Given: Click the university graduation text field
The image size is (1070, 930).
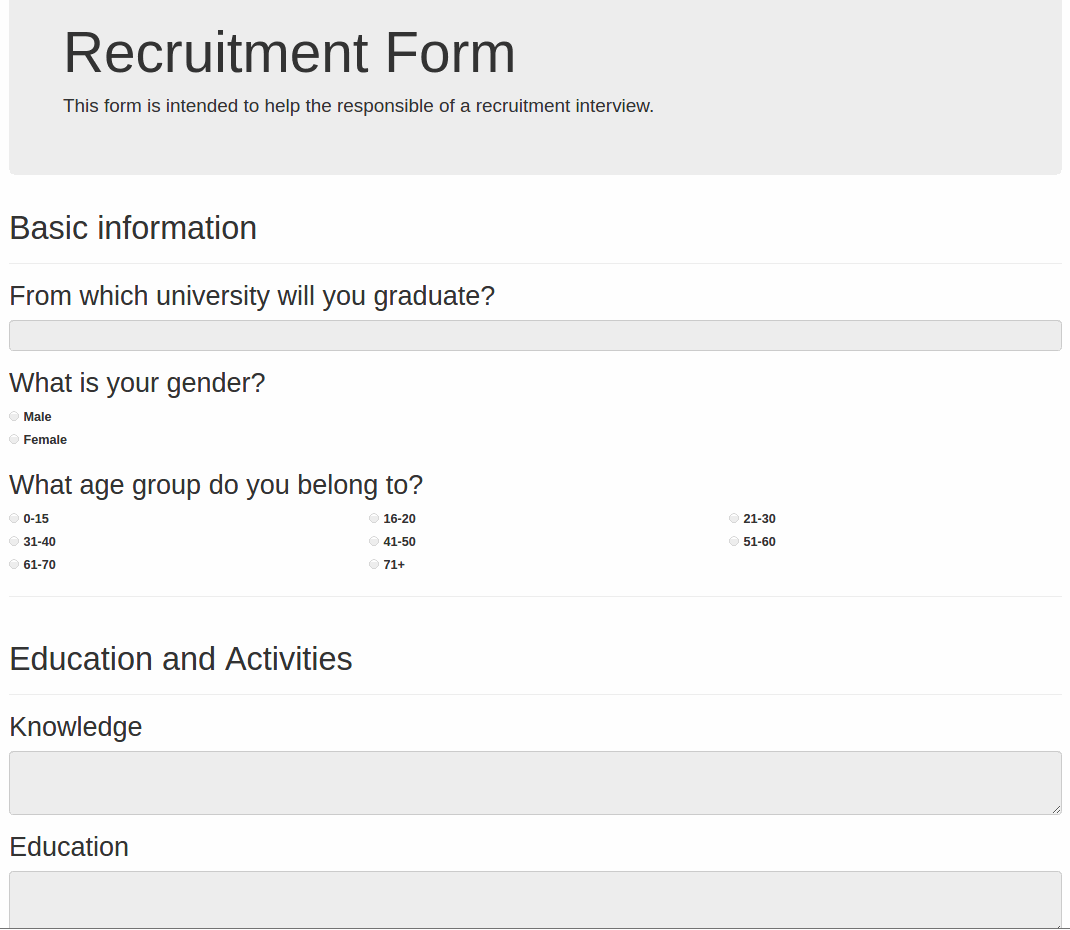Looking at the screenshot, I should (x=535, y=336).
